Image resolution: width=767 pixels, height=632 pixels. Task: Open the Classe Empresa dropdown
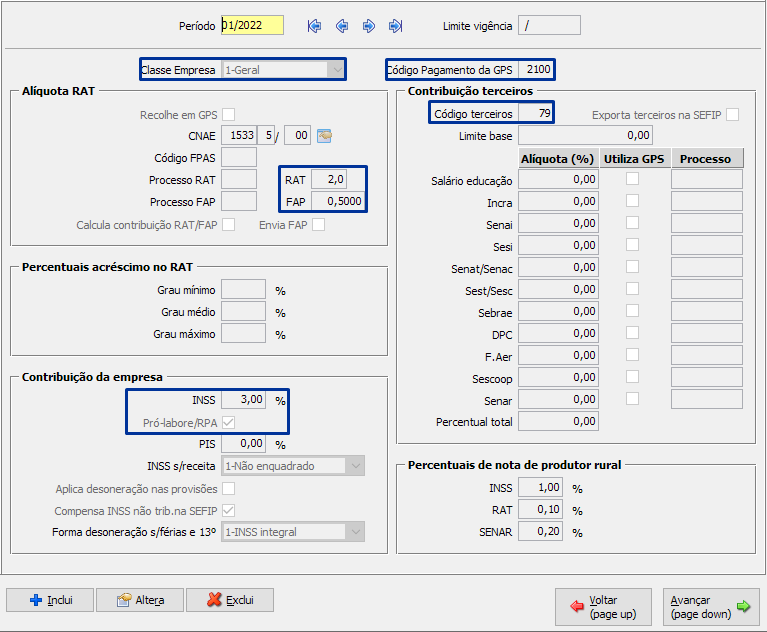[x=336, y=70]
